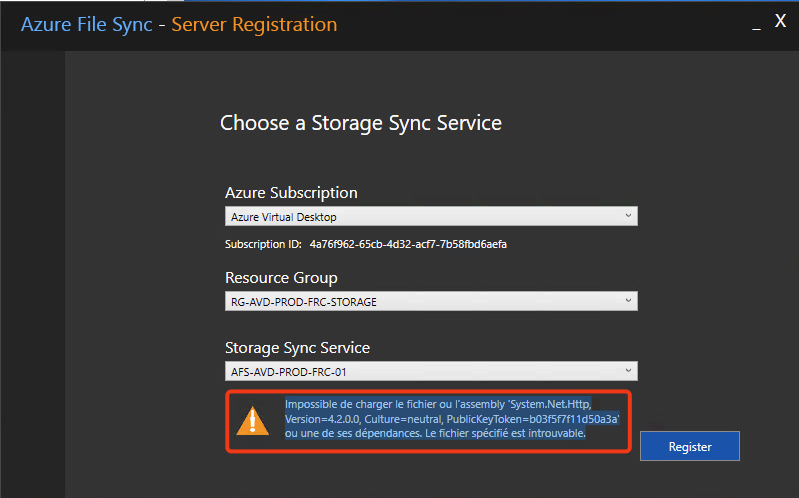Viewport: 799px width, 498px height.
Task: Click the 'Server Registration' title text
Action: tap(254, 24)
